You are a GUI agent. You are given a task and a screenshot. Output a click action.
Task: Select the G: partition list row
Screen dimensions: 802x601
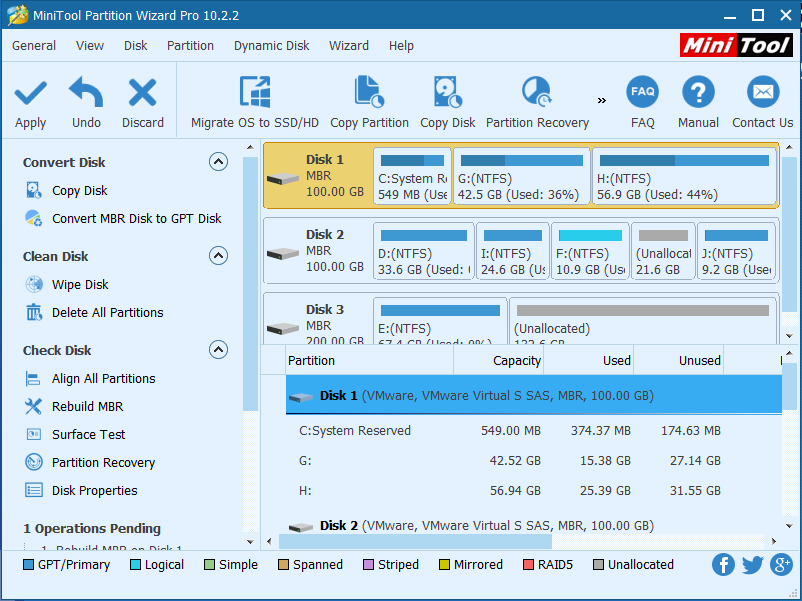(533, 461)
